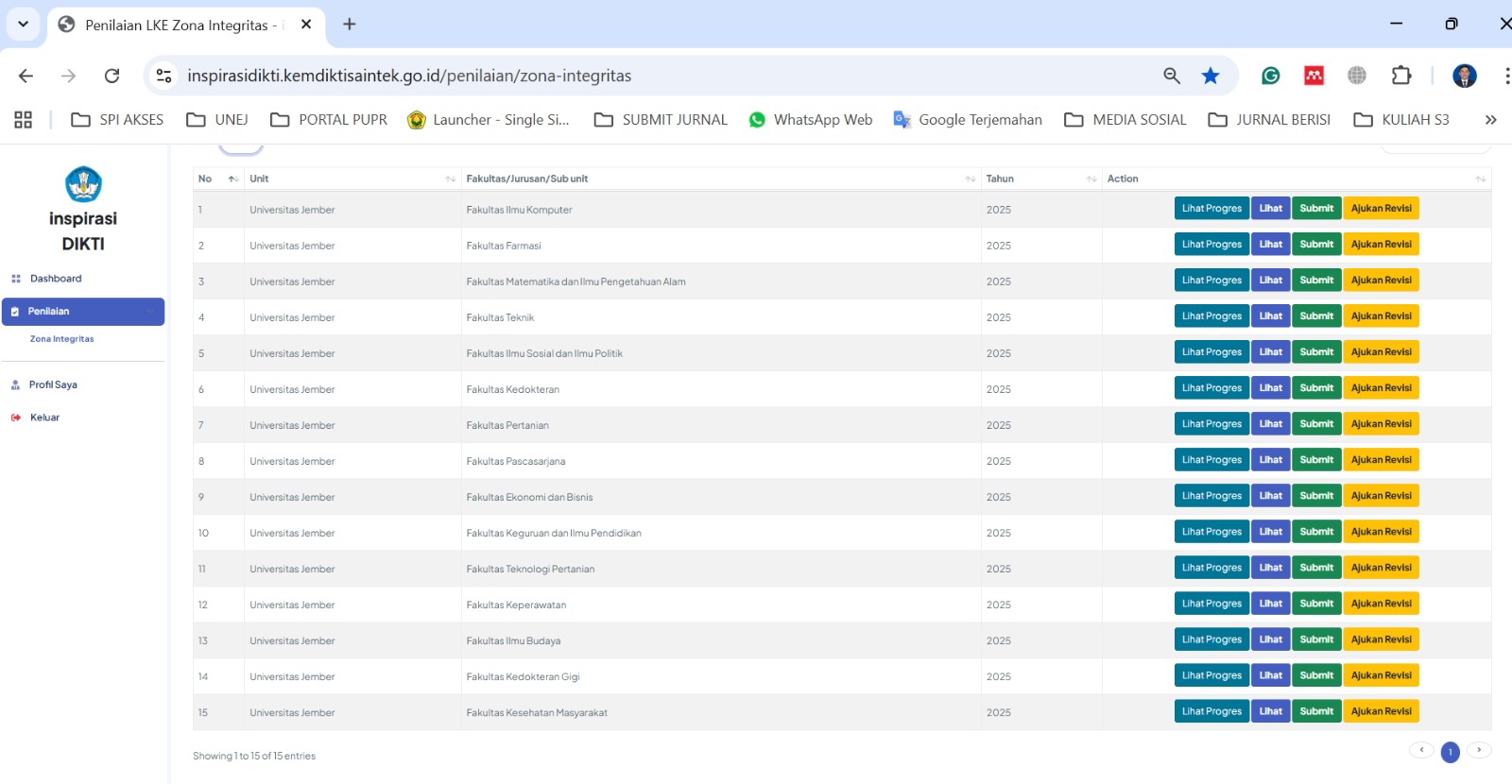Viewport: 1512px width, 784px height.
Task: Click the browser address bar URL
Action: click(408, 76)
